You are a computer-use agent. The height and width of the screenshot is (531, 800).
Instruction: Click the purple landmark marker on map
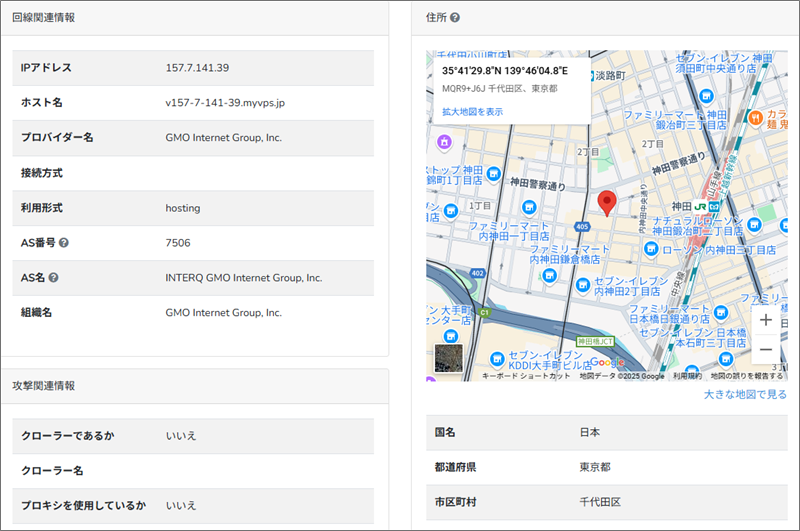(444, 142)
